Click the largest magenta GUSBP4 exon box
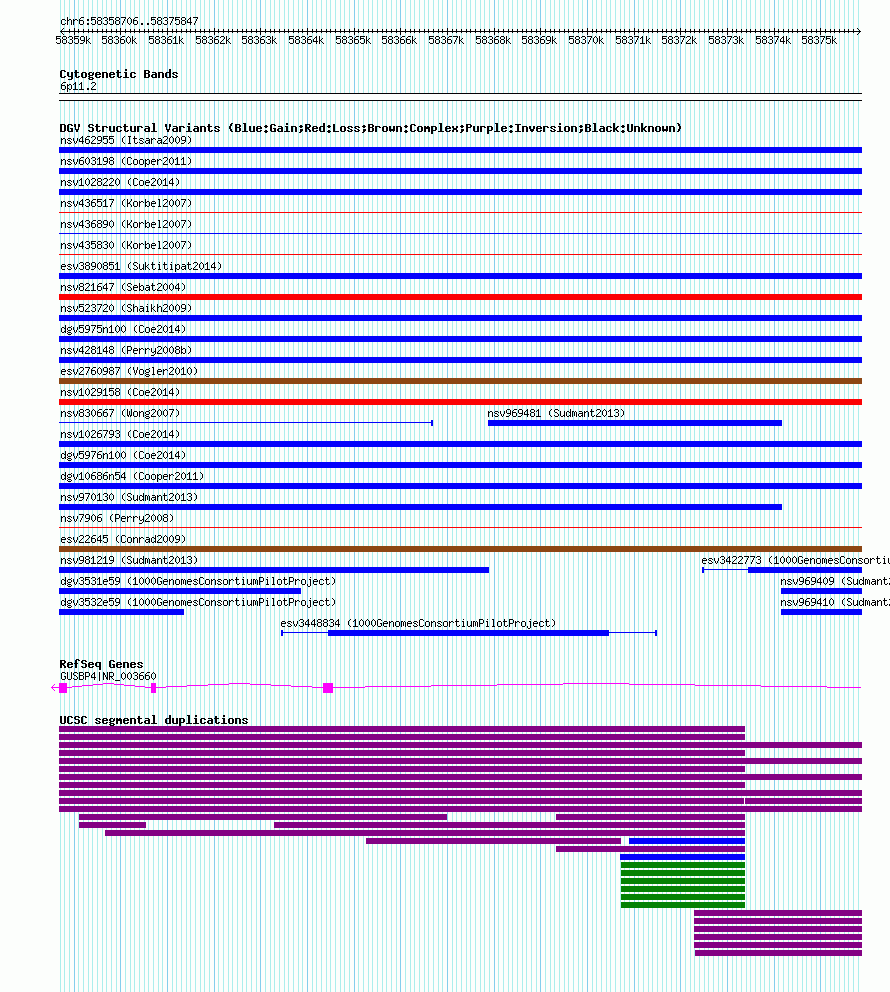This screenshot has height=992, width=890. pos(328,688)
